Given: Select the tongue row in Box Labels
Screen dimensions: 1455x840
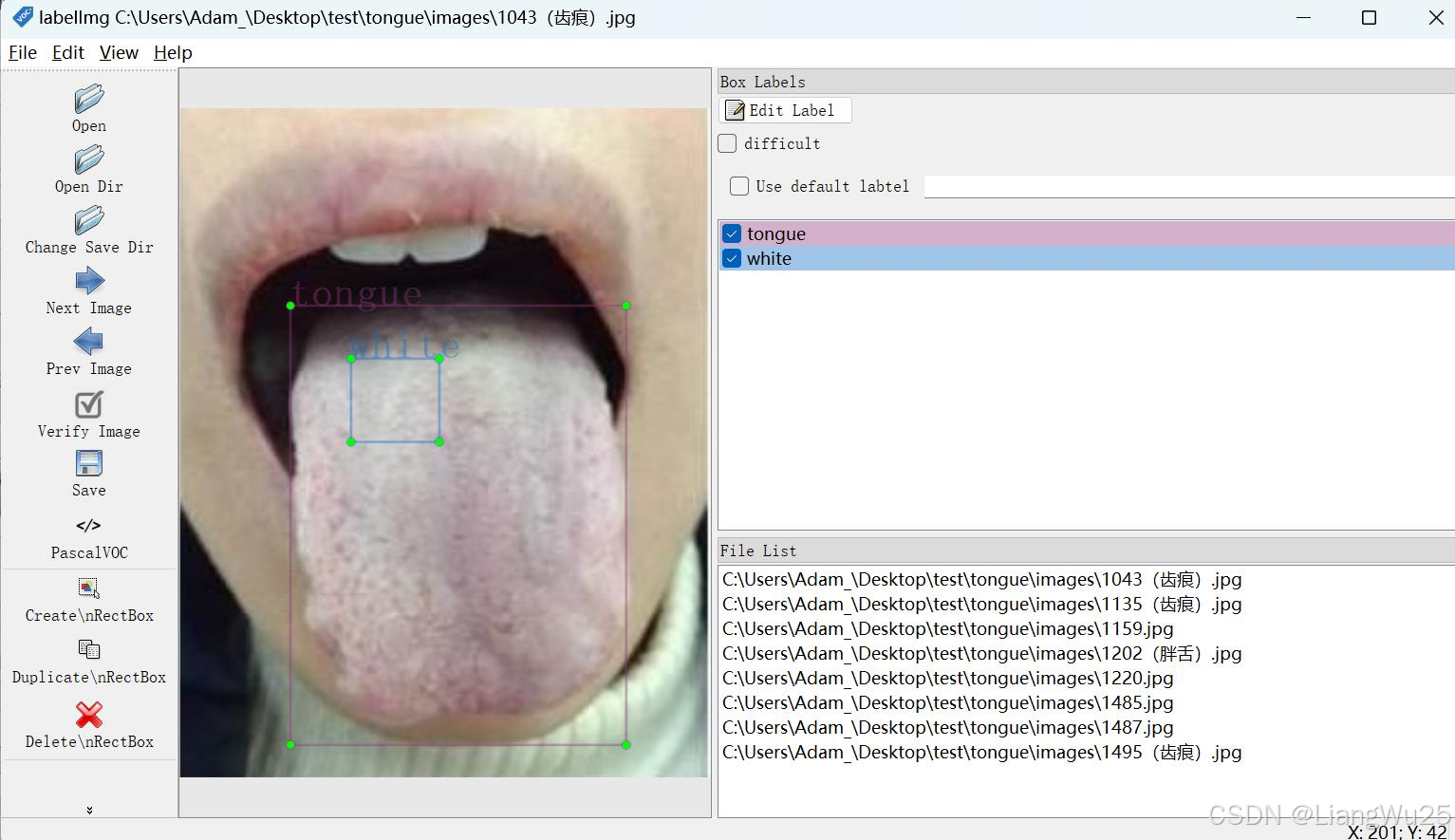Looking at the screenshot, I should 1087,233.
